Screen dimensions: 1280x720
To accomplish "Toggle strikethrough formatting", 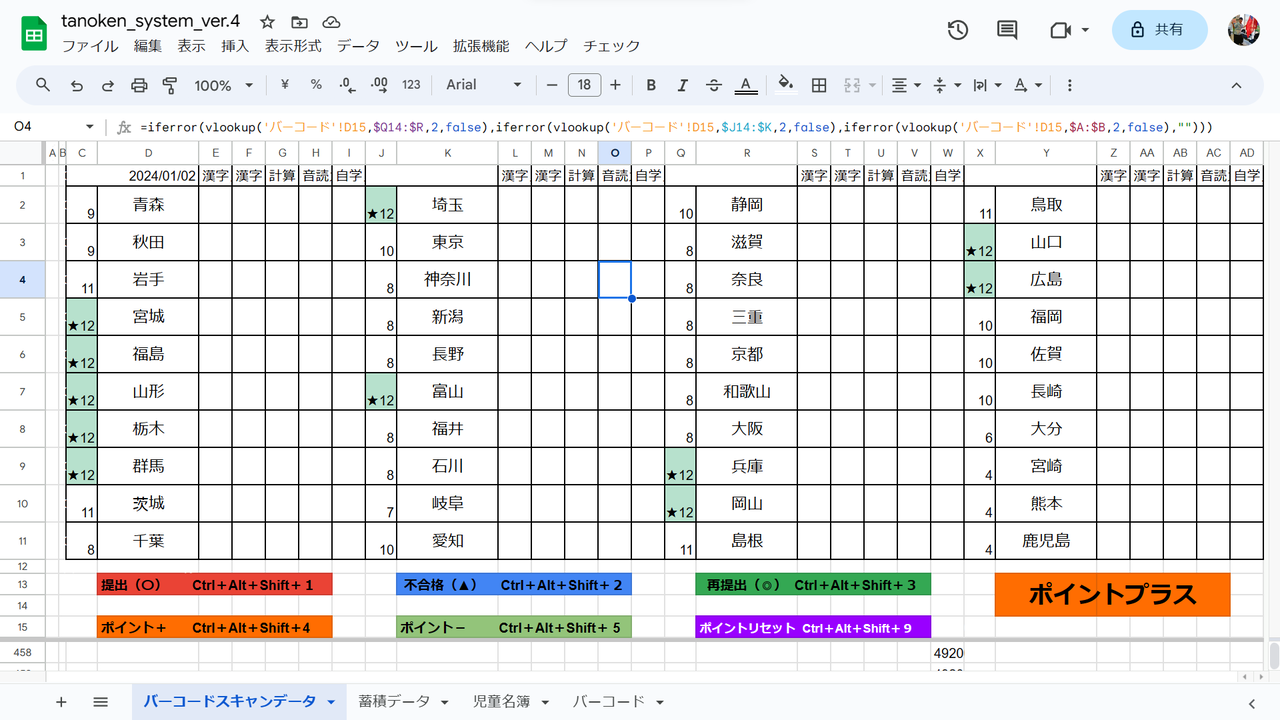I will click(714, 85).
